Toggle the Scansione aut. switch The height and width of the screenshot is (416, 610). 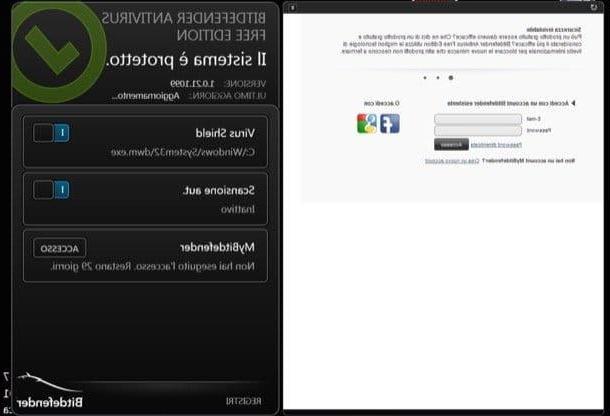51,190
